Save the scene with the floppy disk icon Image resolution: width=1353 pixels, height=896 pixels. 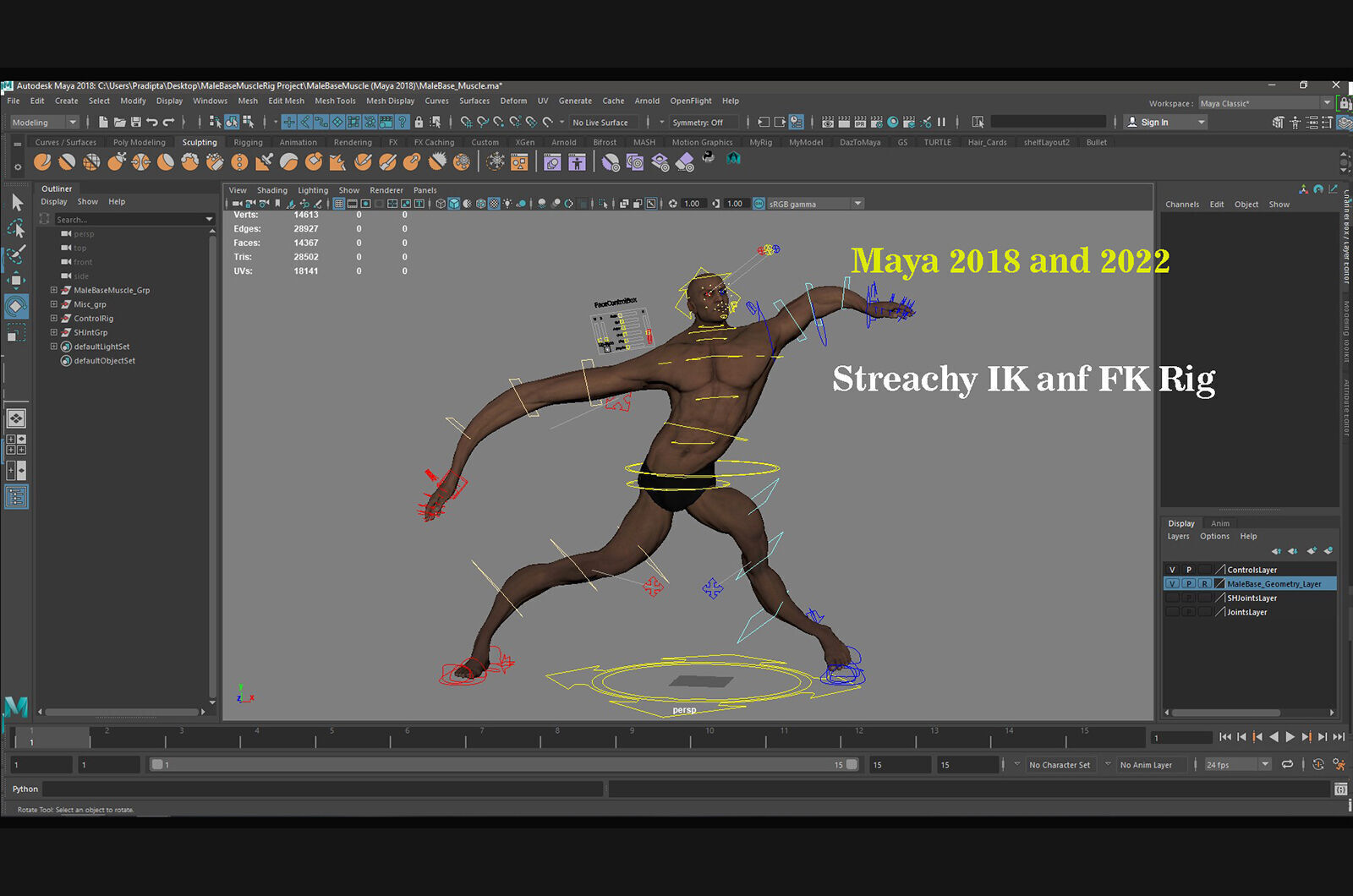(x=135, y=123)
